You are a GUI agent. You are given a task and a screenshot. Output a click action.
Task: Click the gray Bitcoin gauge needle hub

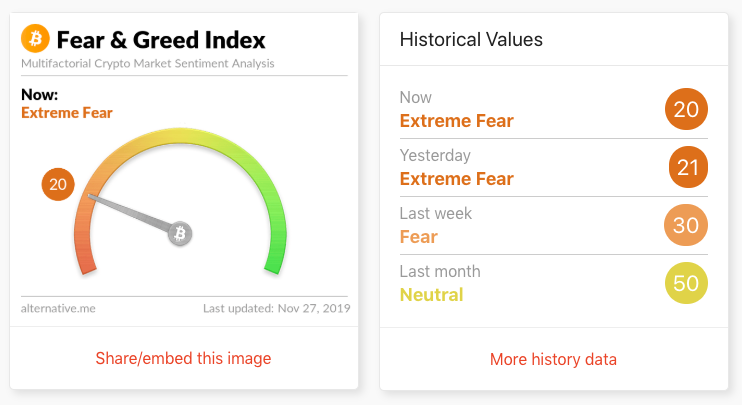[180, 233]
